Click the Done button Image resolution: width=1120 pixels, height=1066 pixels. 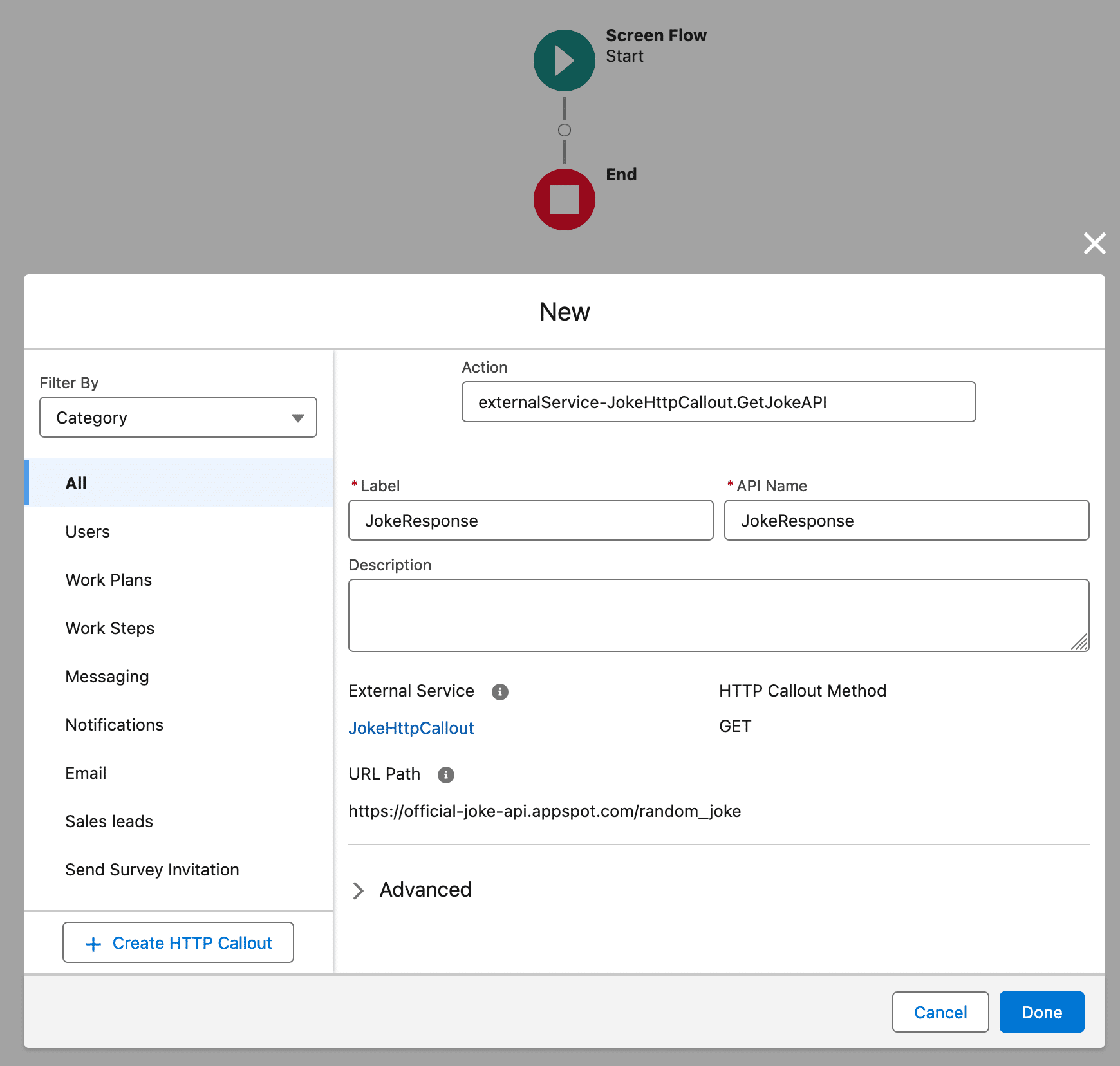coord(1041,1012)
